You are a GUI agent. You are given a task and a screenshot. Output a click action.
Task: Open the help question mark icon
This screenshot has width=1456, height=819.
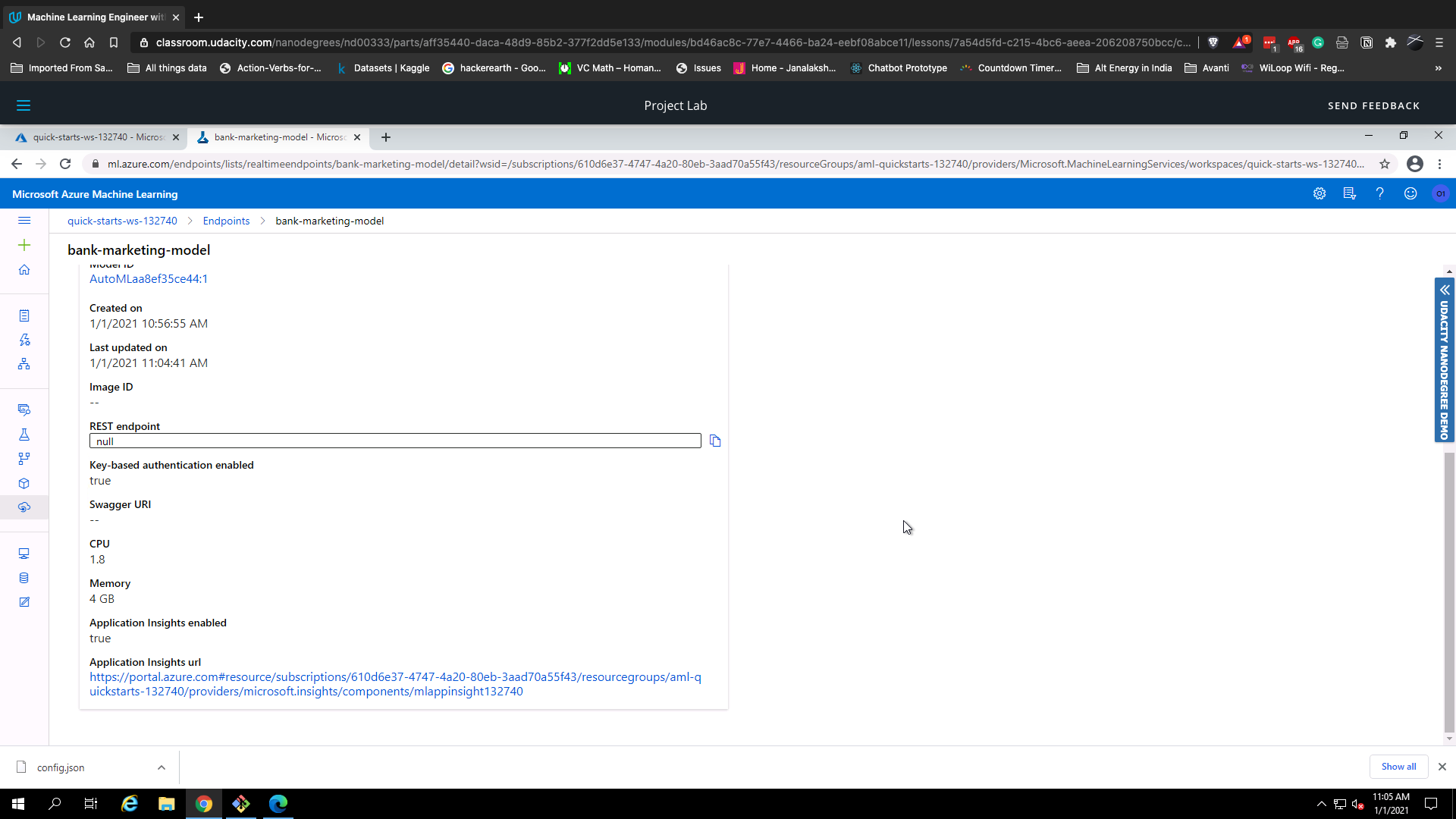[x=1380, y=194]
